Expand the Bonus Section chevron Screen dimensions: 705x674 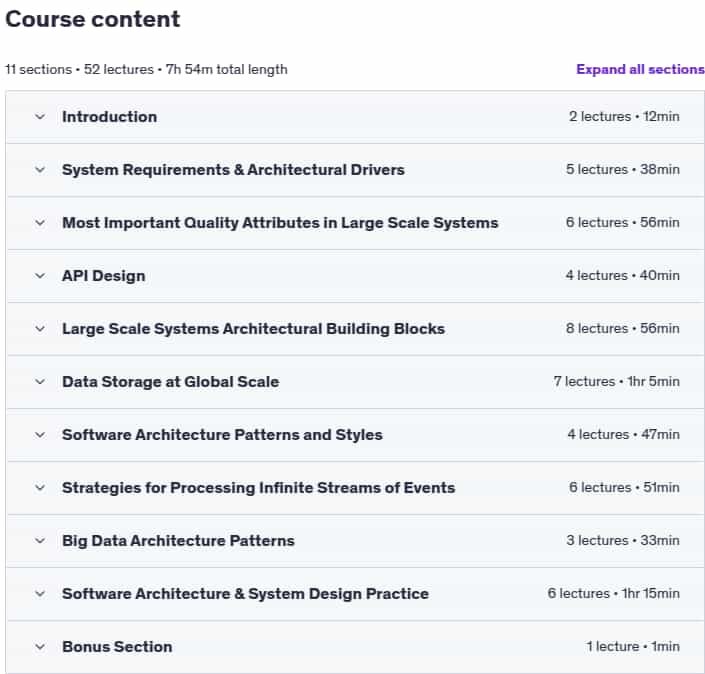point(40,647)
